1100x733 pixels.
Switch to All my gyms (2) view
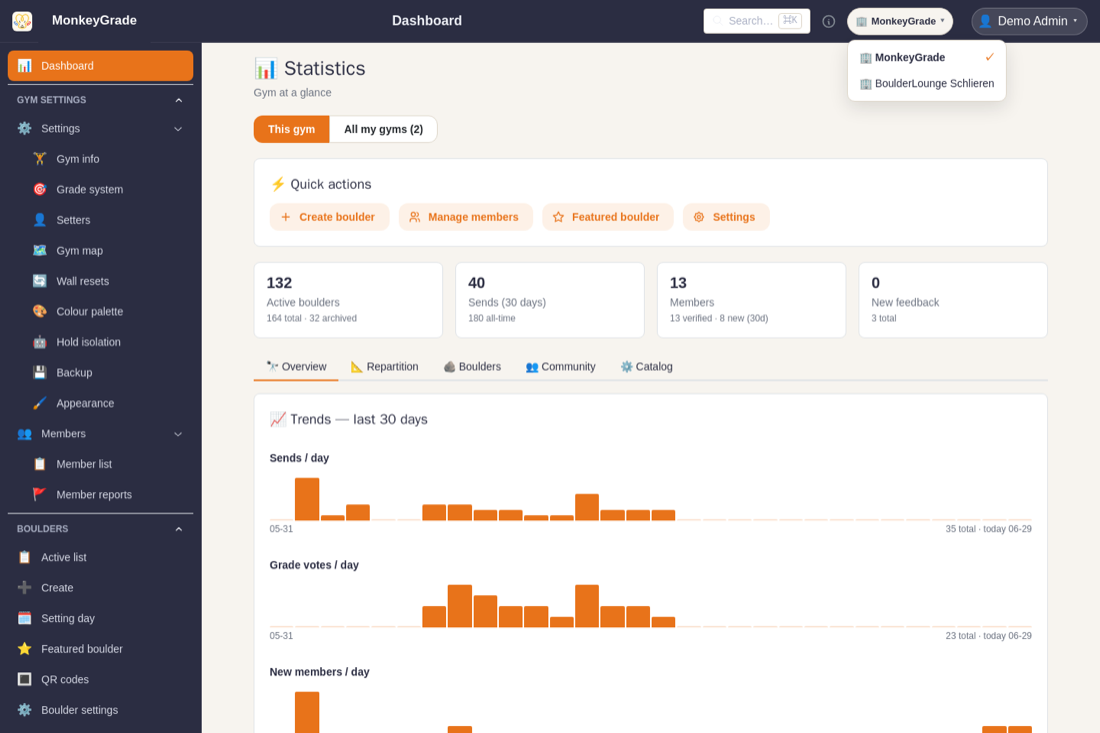383,129
